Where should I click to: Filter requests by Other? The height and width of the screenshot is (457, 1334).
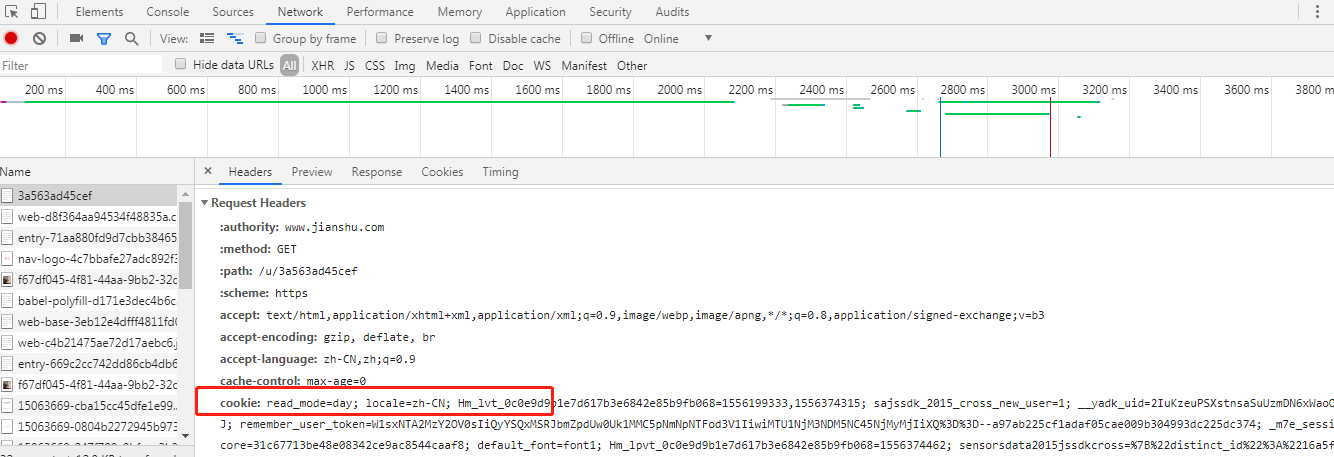(632, 65)
